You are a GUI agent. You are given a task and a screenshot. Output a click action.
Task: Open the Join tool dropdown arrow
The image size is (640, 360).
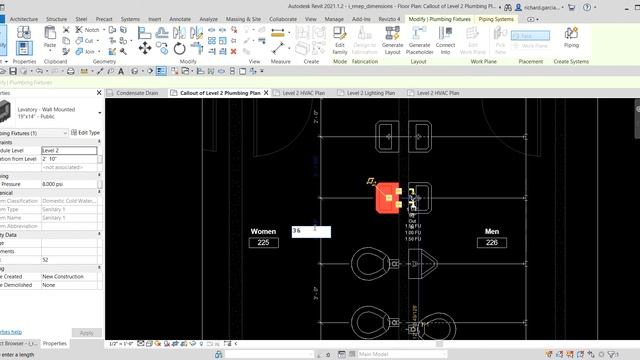pyautogui.click(x=99, y=52)
